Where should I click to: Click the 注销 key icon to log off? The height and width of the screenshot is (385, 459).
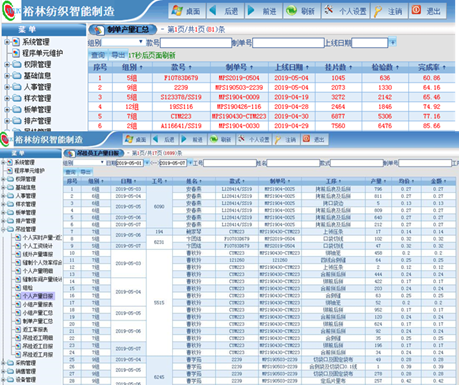pos(378,11)
